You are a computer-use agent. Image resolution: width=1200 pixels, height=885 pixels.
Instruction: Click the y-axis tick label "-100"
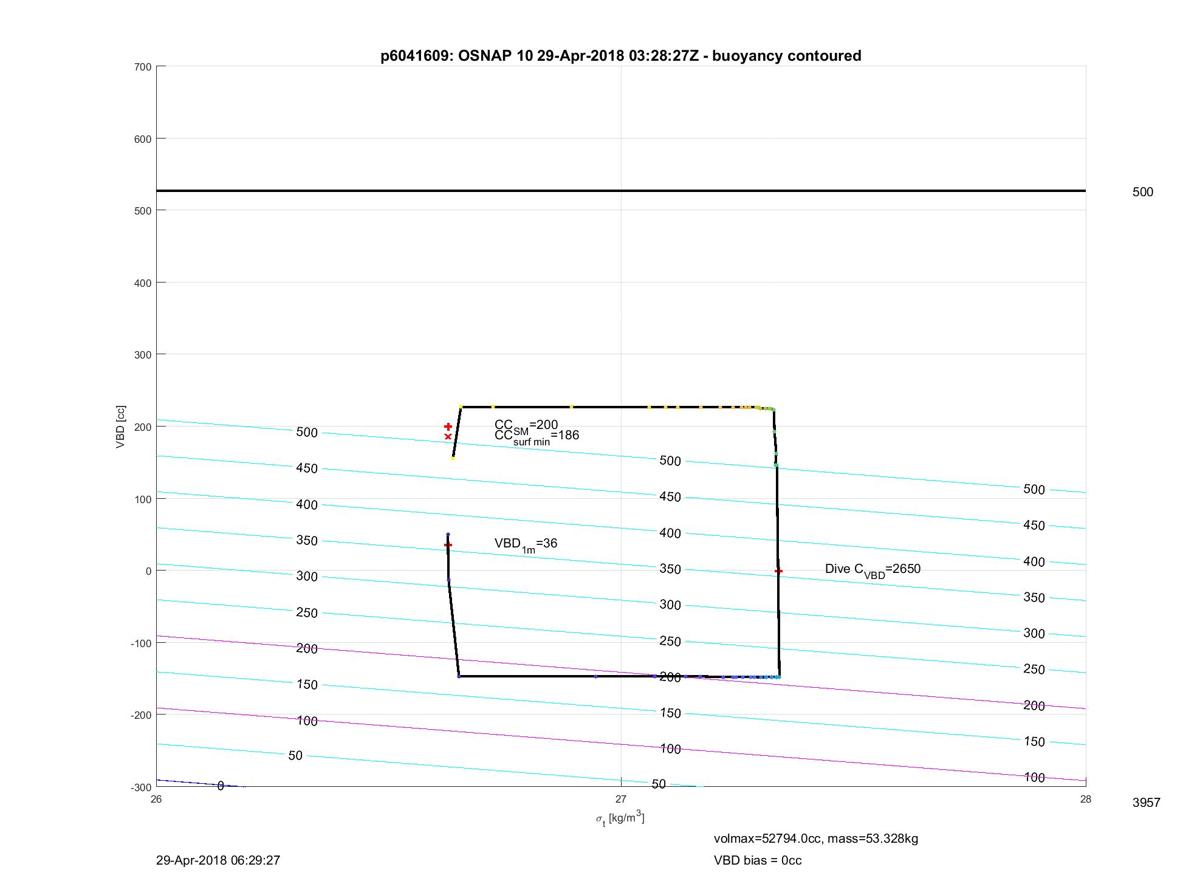pos(140,643)
